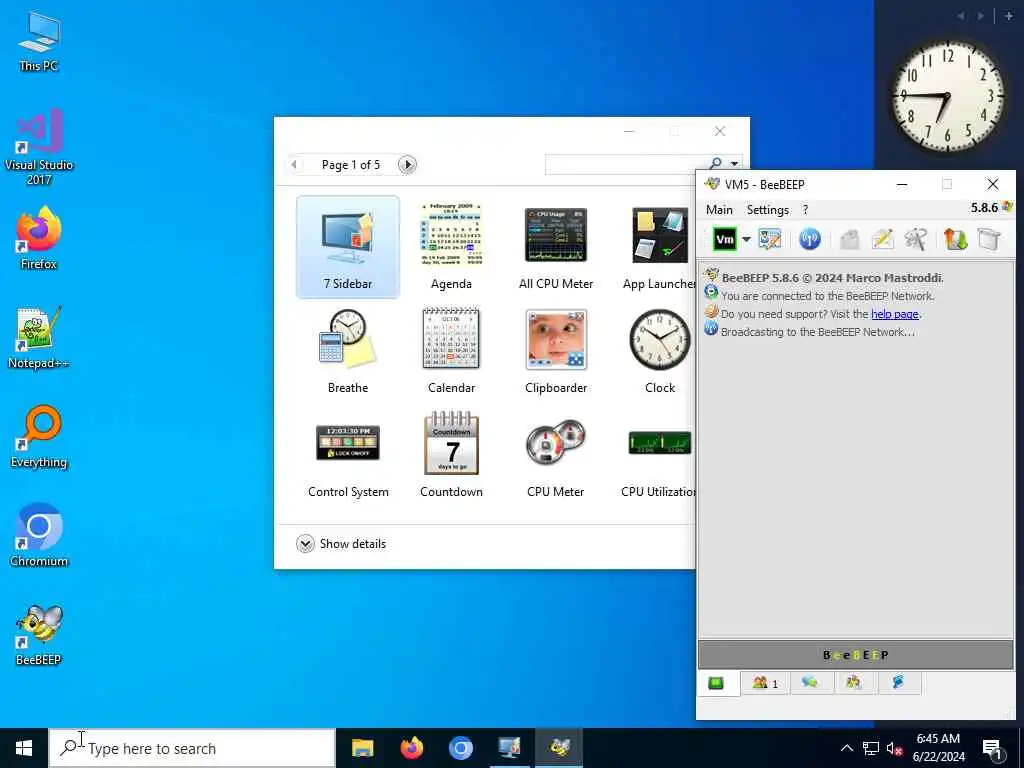1024x768 pixels.
Task: Follow the help page link in BeeBEEP
Action: (x=895, y=314)
